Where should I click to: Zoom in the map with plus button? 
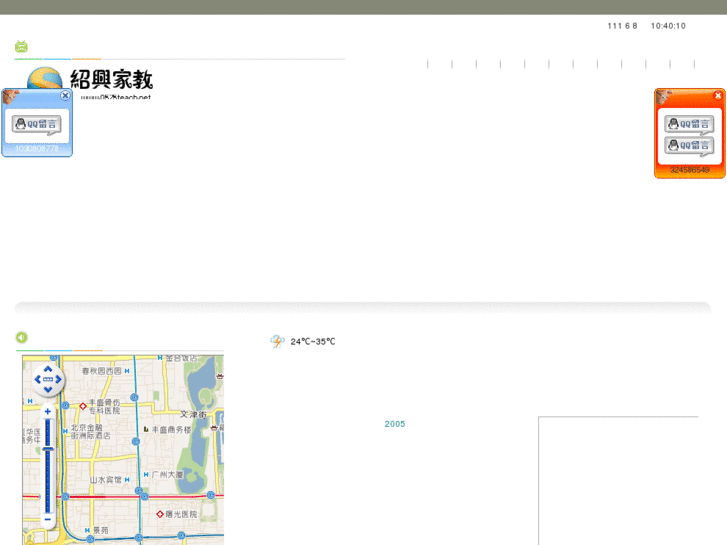pyautogui.click(x=47, y=411)
